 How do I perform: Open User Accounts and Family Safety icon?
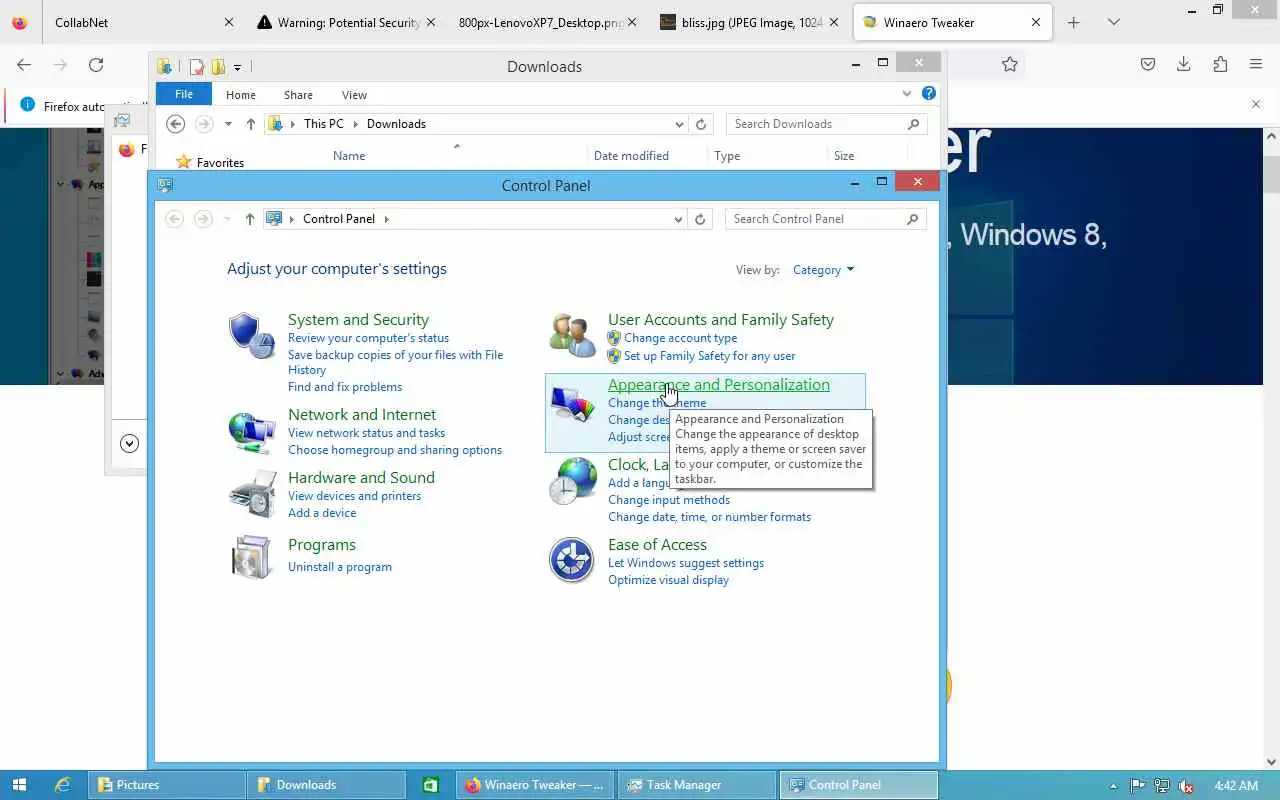tap(572, 336)
